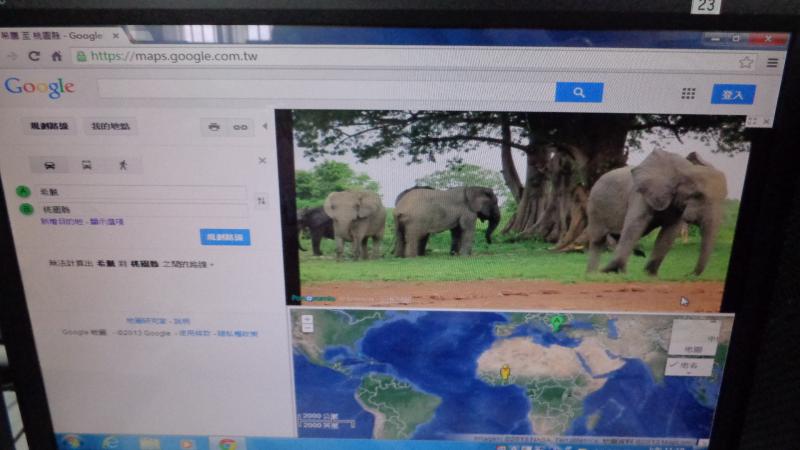The image size is (800, 450).
Task: Print the directions with printer icon
Action: point(214,127)
